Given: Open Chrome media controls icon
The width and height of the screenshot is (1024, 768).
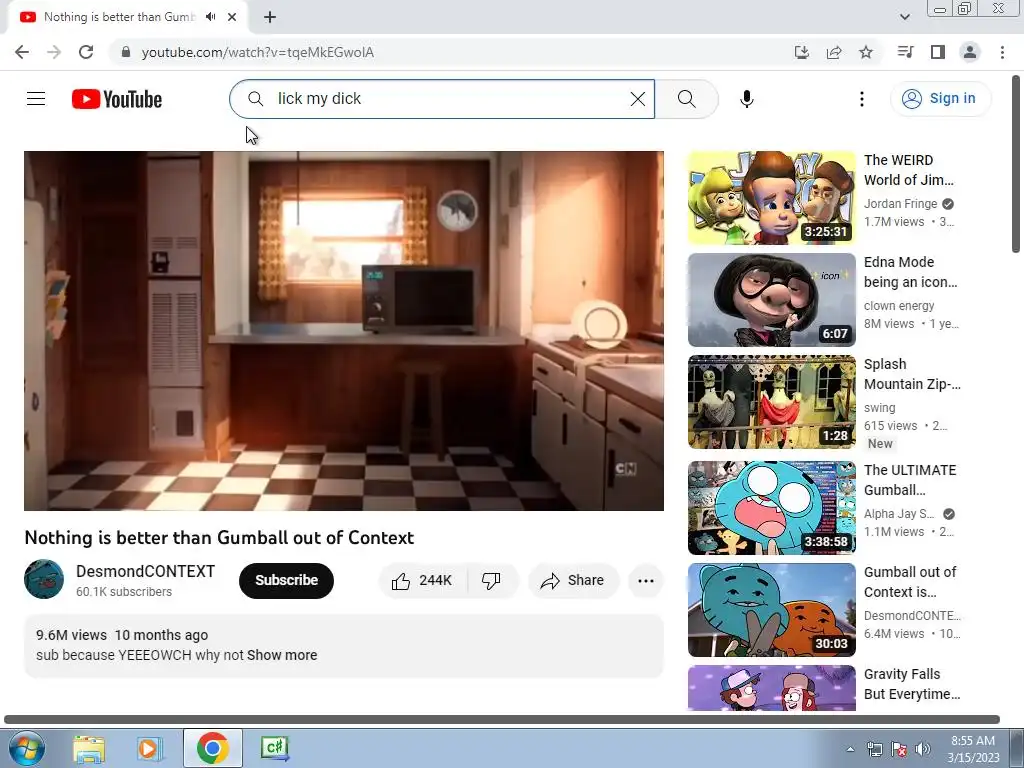Looking at the screenshot, I should 905,52.
